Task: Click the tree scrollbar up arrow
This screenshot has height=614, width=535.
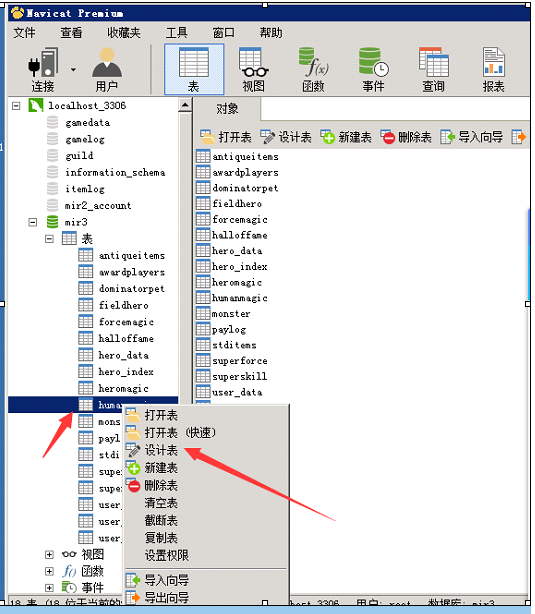Action: (185, 105)
